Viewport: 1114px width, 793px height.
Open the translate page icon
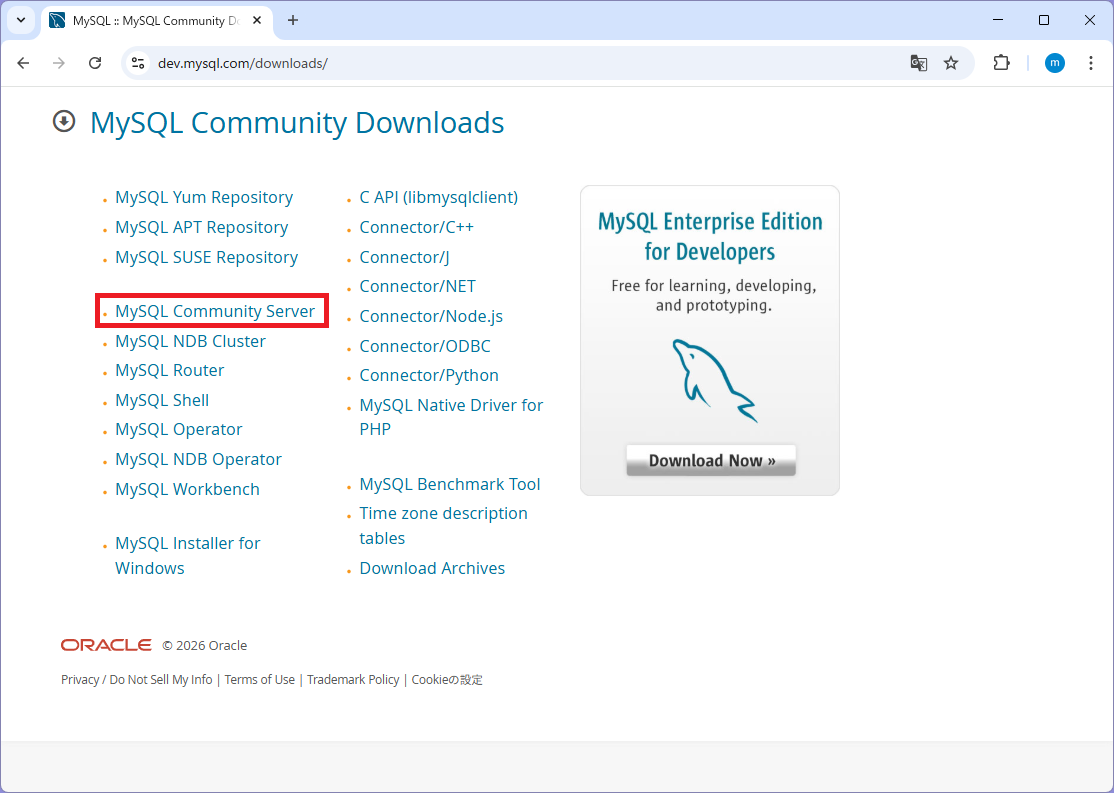click(918, 63)
